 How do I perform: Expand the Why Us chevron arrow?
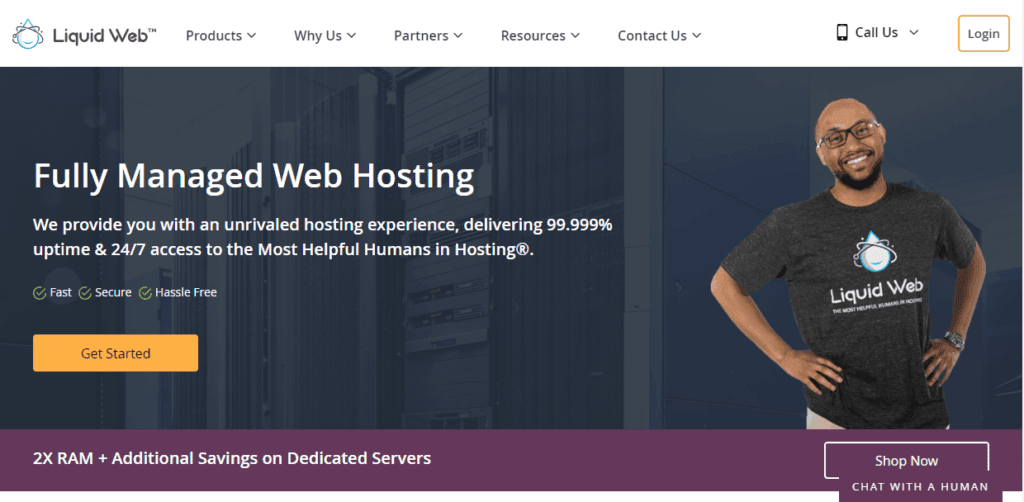pos(351,36)
